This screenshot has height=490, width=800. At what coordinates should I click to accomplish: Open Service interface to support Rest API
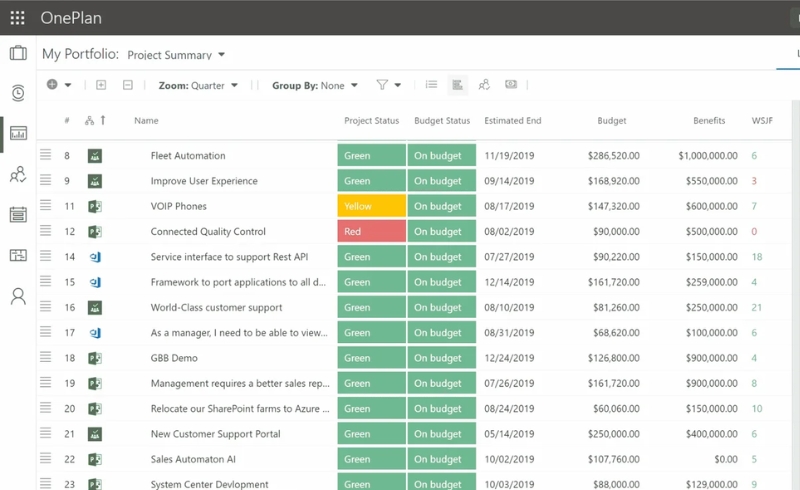(229, 257)
